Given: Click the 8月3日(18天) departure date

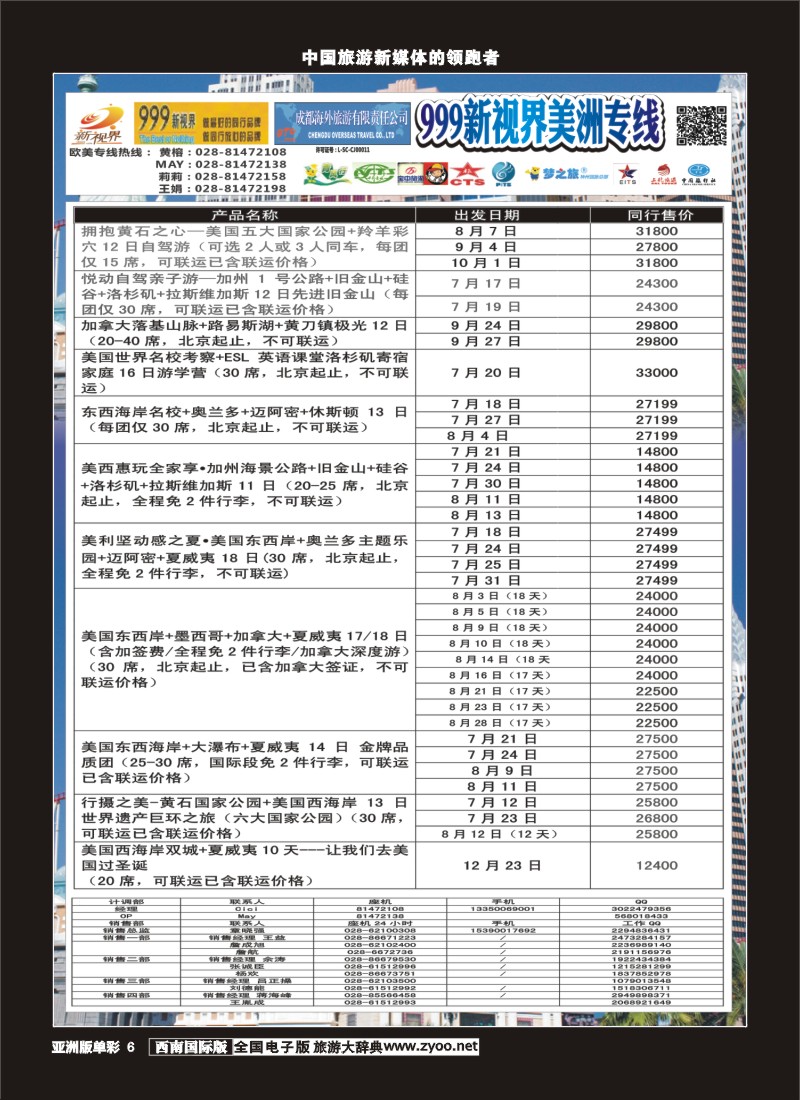Looking at the screenshot, I should 500,596.
